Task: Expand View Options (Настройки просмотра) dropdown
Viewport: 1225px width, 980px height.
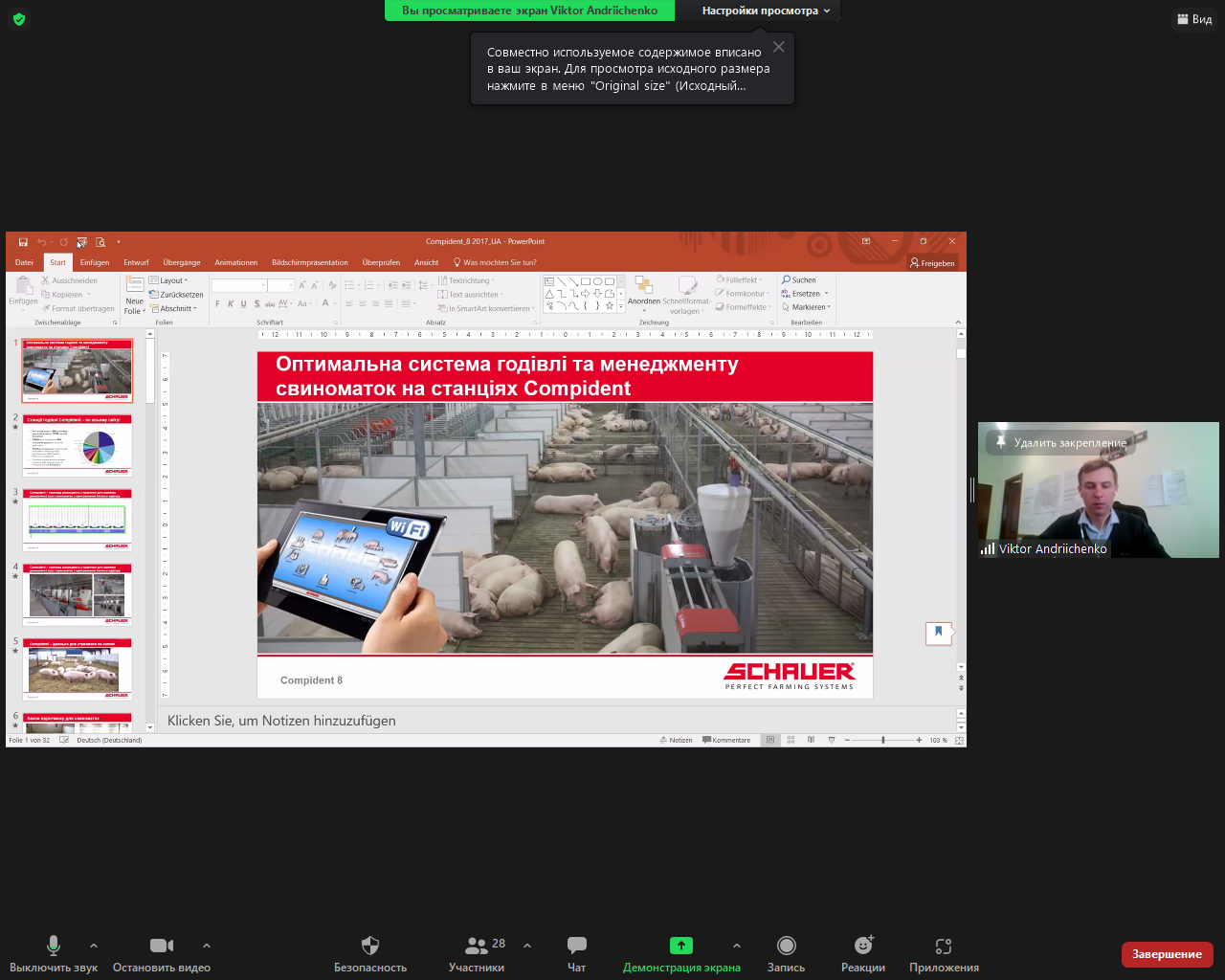Action: click(766, 11)
